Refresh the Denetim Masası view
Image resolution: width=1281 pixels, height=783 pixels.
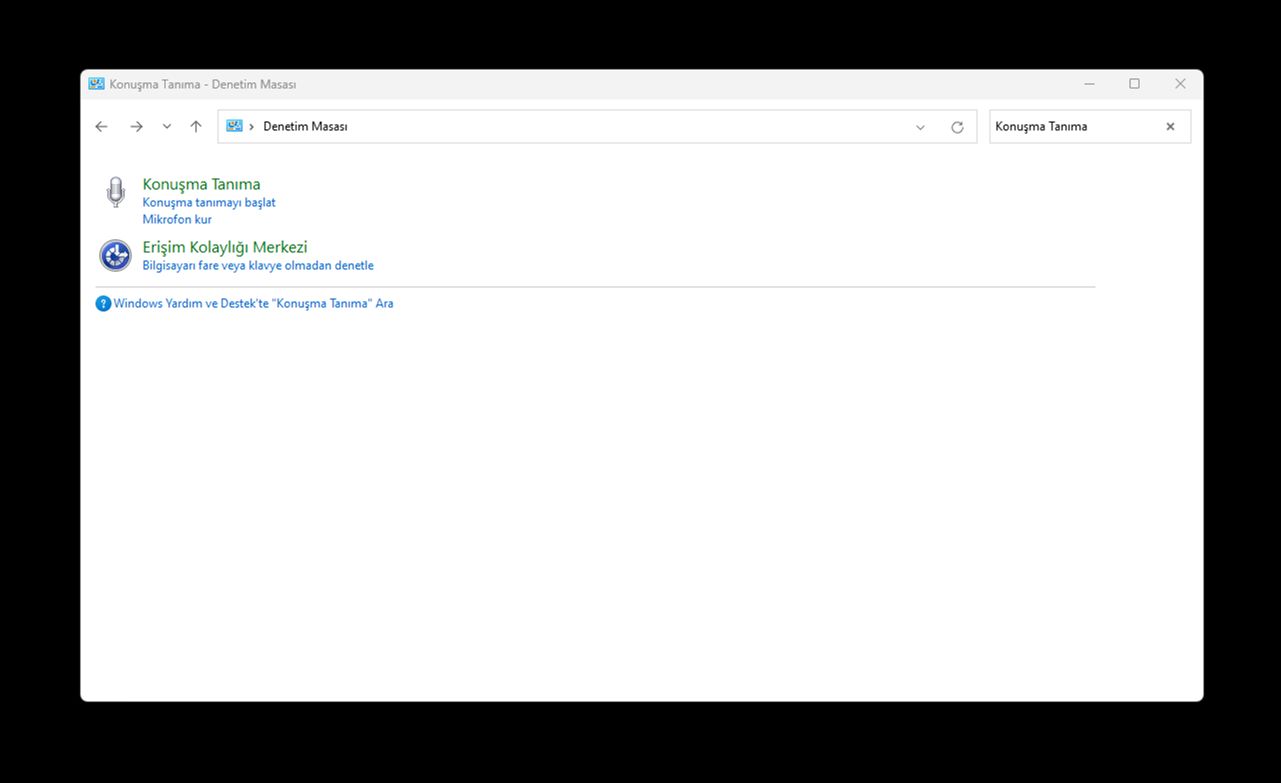click(x=957, y=127)
